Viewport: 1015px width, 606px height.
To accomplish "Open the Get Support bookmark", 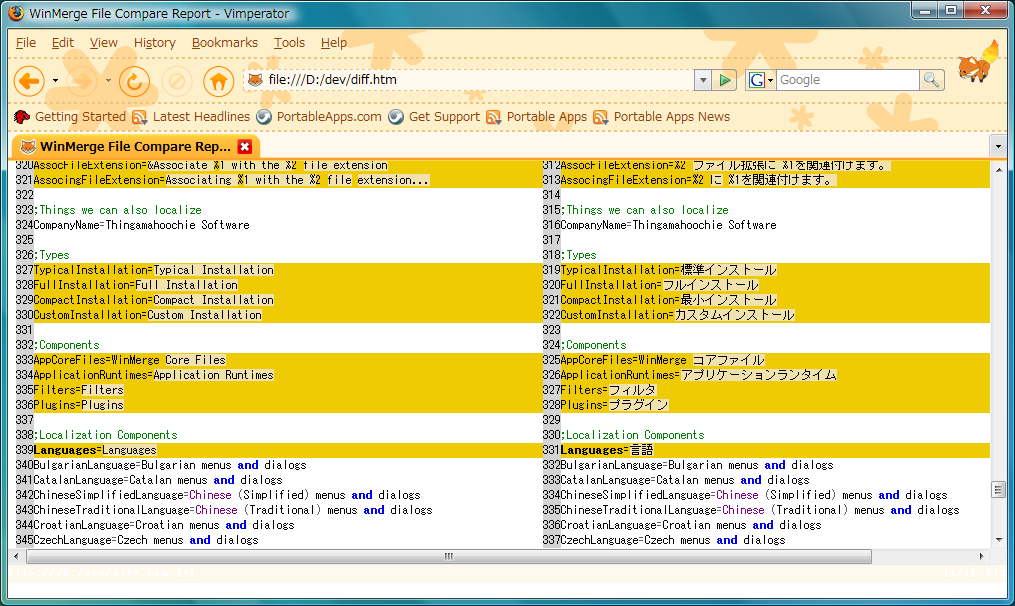I will 434,117.
